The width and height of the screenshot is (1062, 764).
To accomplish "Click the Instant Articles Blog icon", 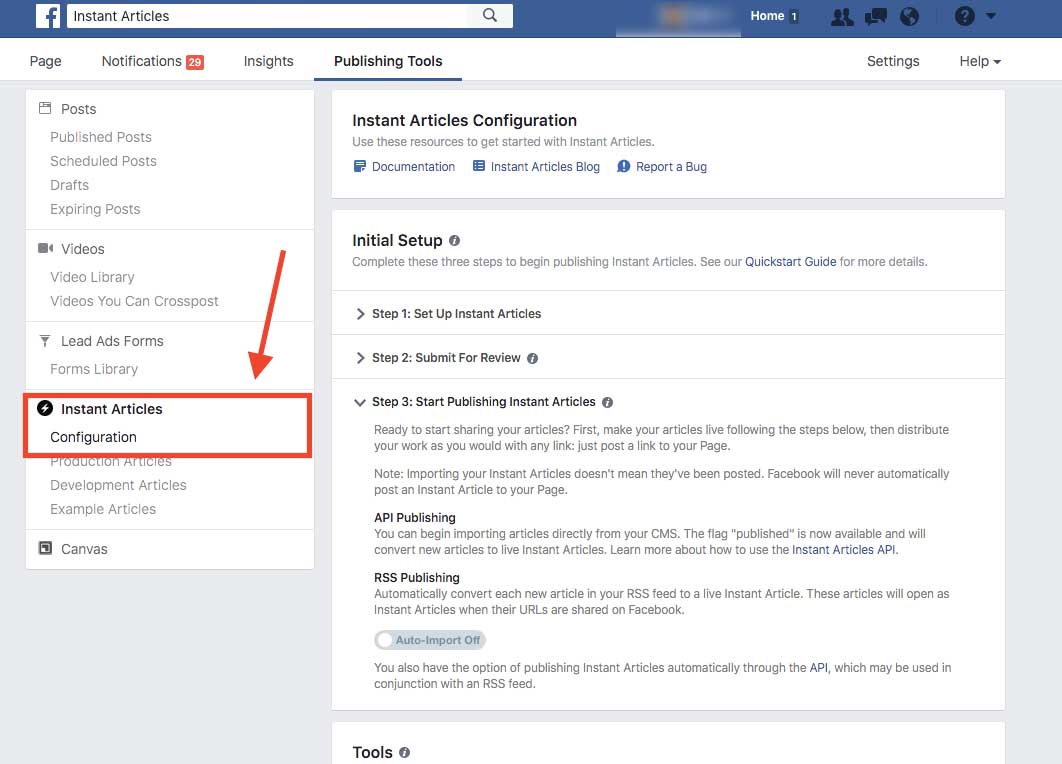I will point(478,166).
